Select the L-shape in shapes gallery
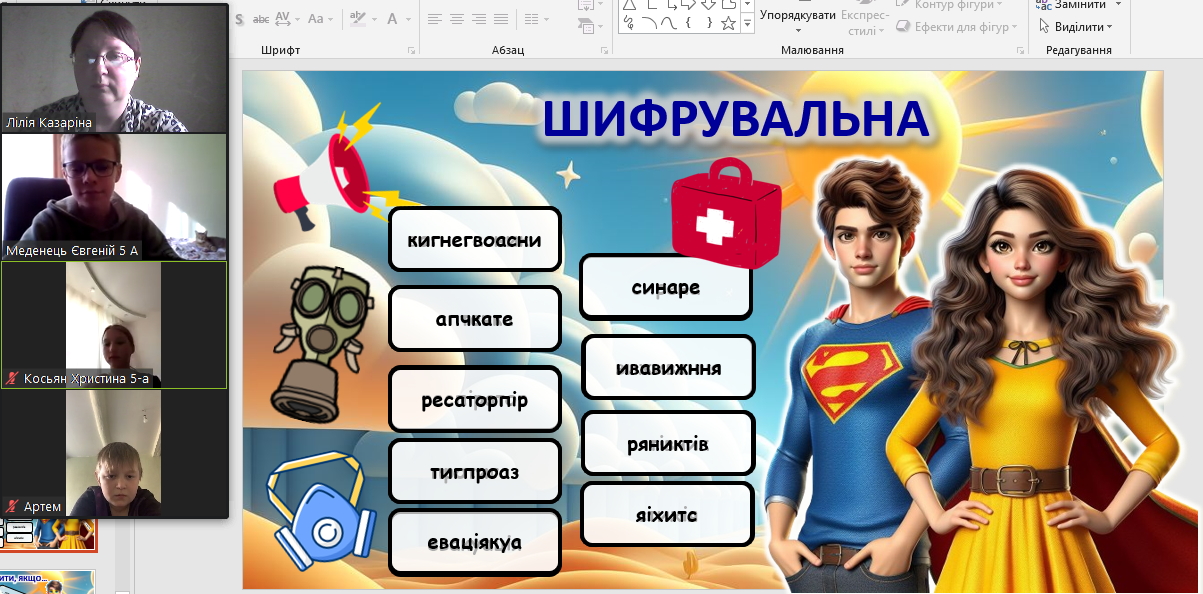Image resolution: width=1203 pixels, height=594 pixels. (650, 5)
